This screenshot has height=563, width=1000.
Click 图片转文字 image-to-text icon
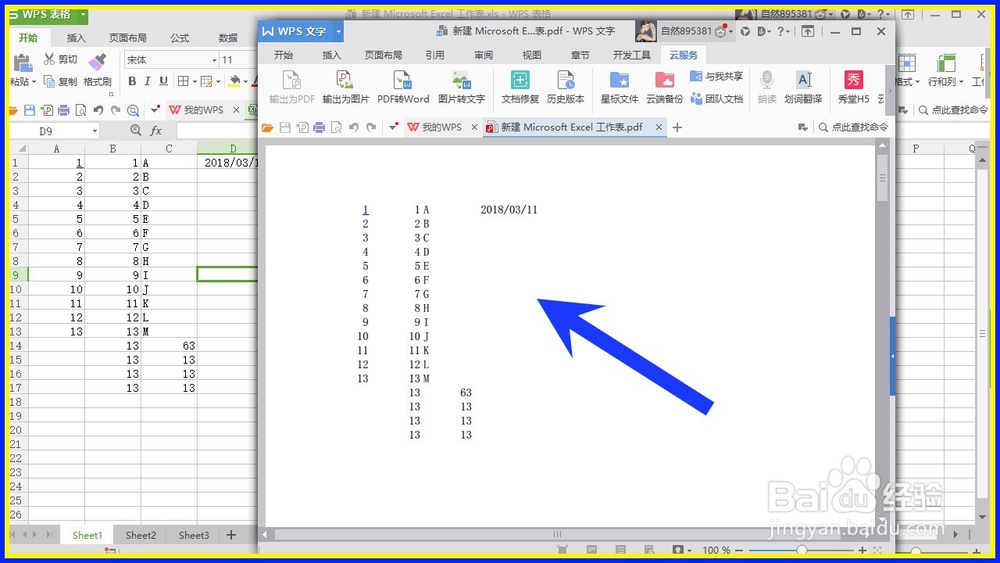(x=461, y=80)
